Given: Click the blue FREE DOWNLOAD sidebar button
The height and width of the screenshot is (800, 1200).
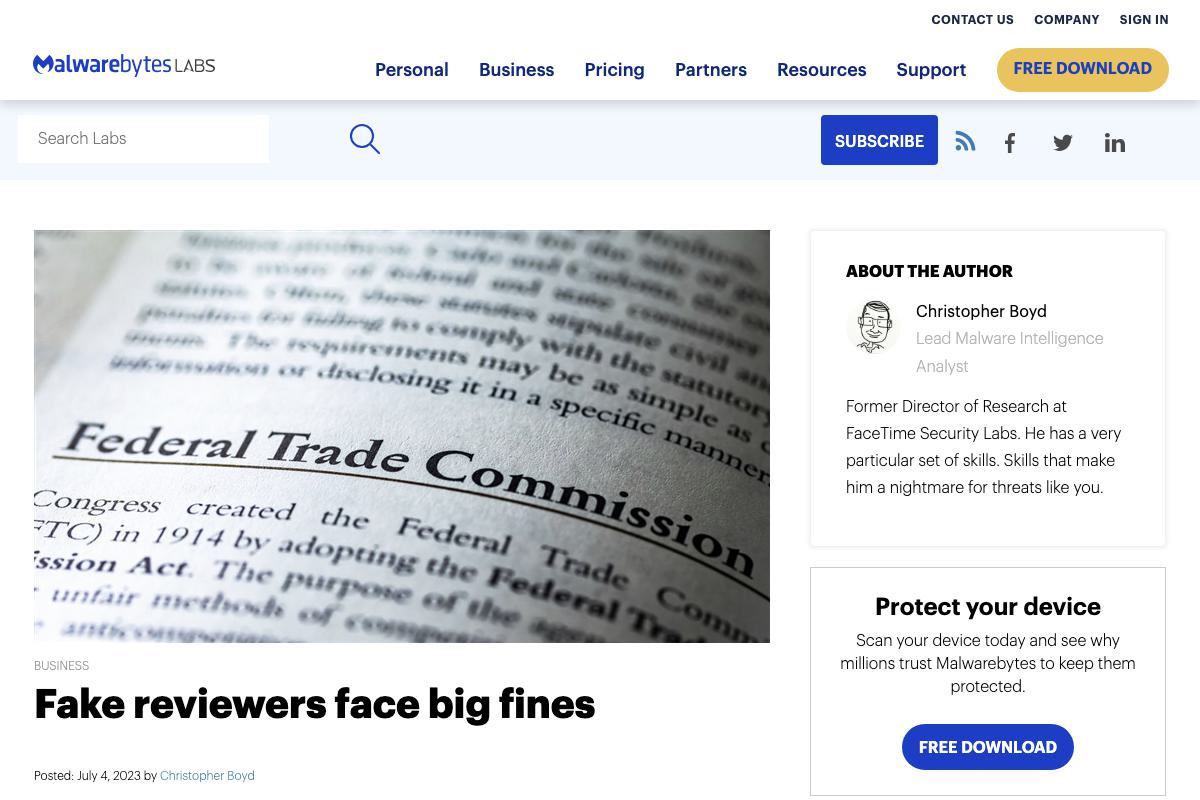Looking at the screenshot, I should coord(988,747).
